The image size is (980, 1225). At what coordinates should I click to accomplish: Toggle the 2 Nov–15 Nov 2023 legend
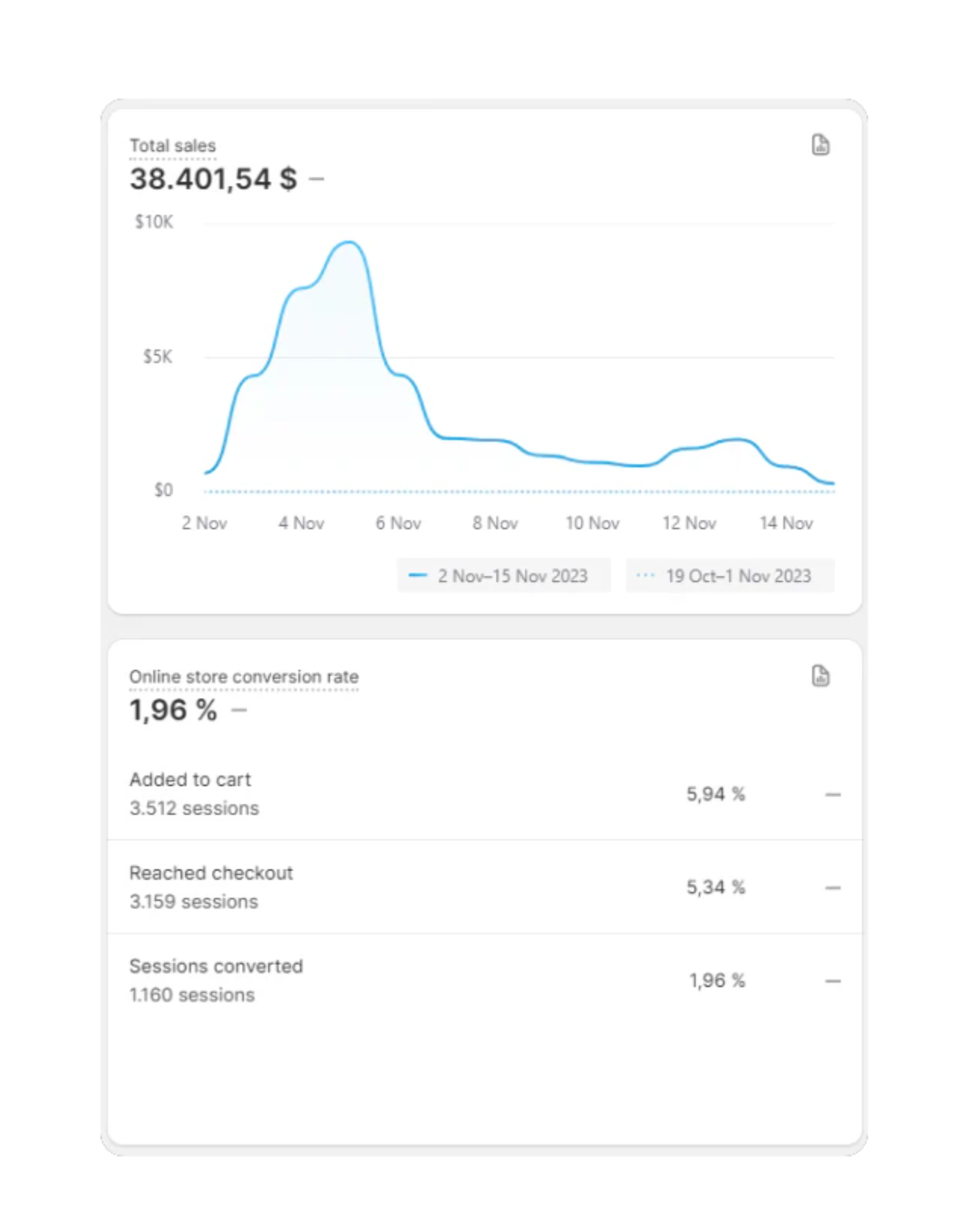pyautogui.click(x=503, y=575)
